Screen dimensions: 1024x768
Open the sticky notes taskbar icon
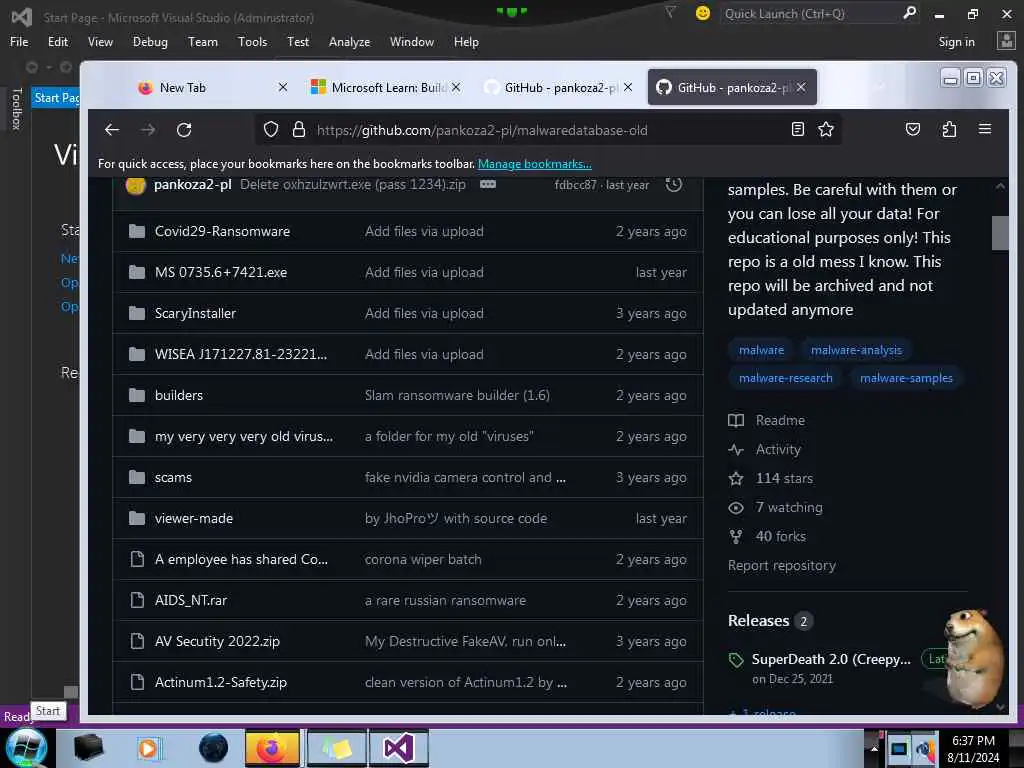(336, 748)
